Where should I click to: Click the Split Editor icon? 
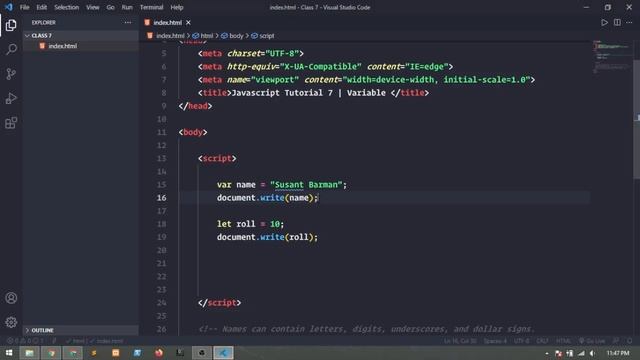[x=617, y=22]
